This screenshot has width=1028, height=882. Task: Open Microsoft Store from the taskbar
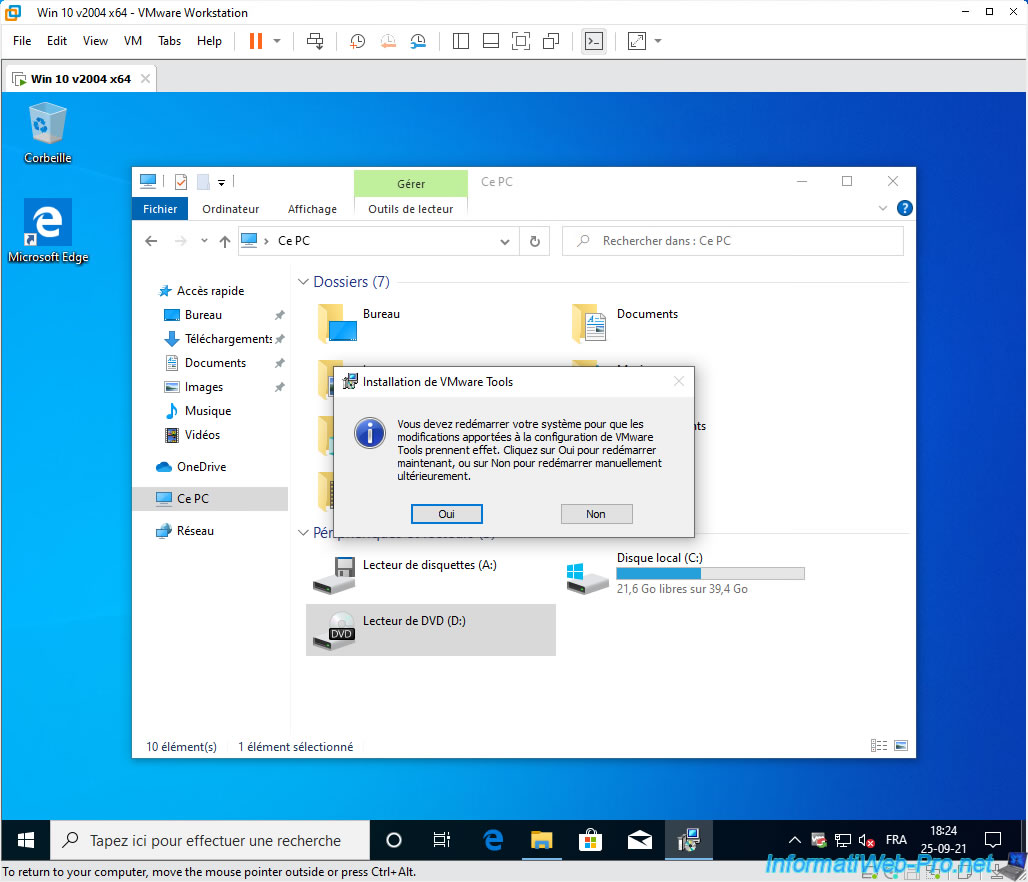(590, 840)
